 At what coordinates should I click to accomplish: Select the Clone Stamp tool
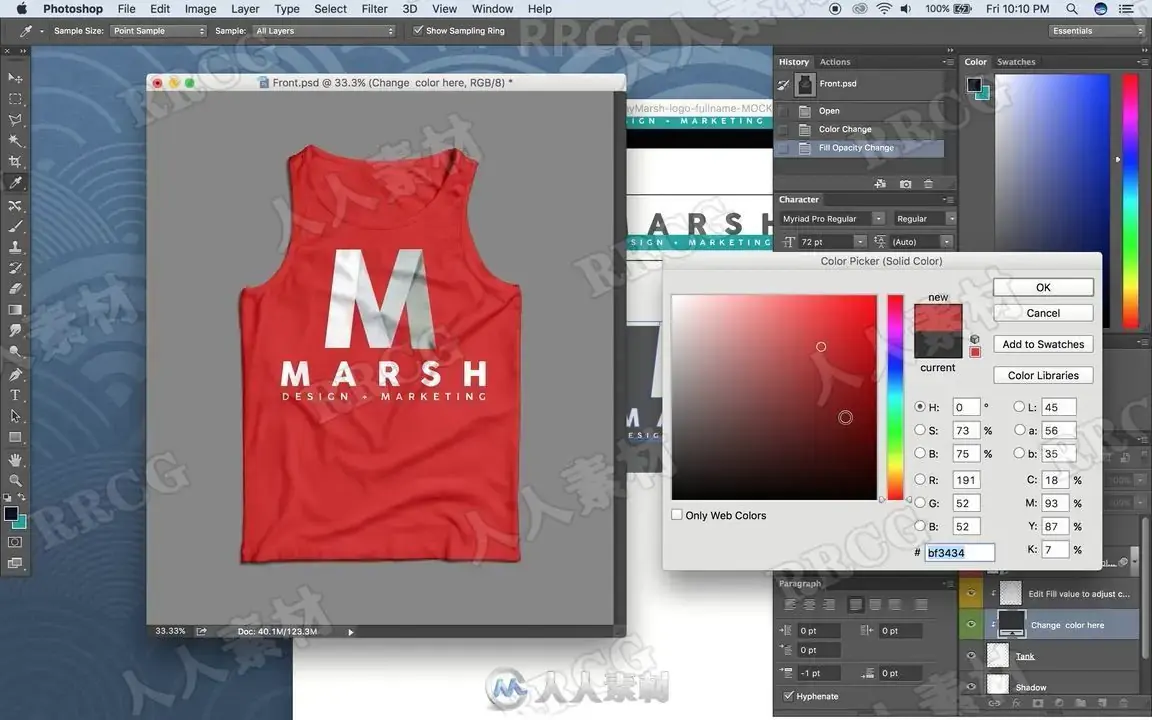point(15,247)
